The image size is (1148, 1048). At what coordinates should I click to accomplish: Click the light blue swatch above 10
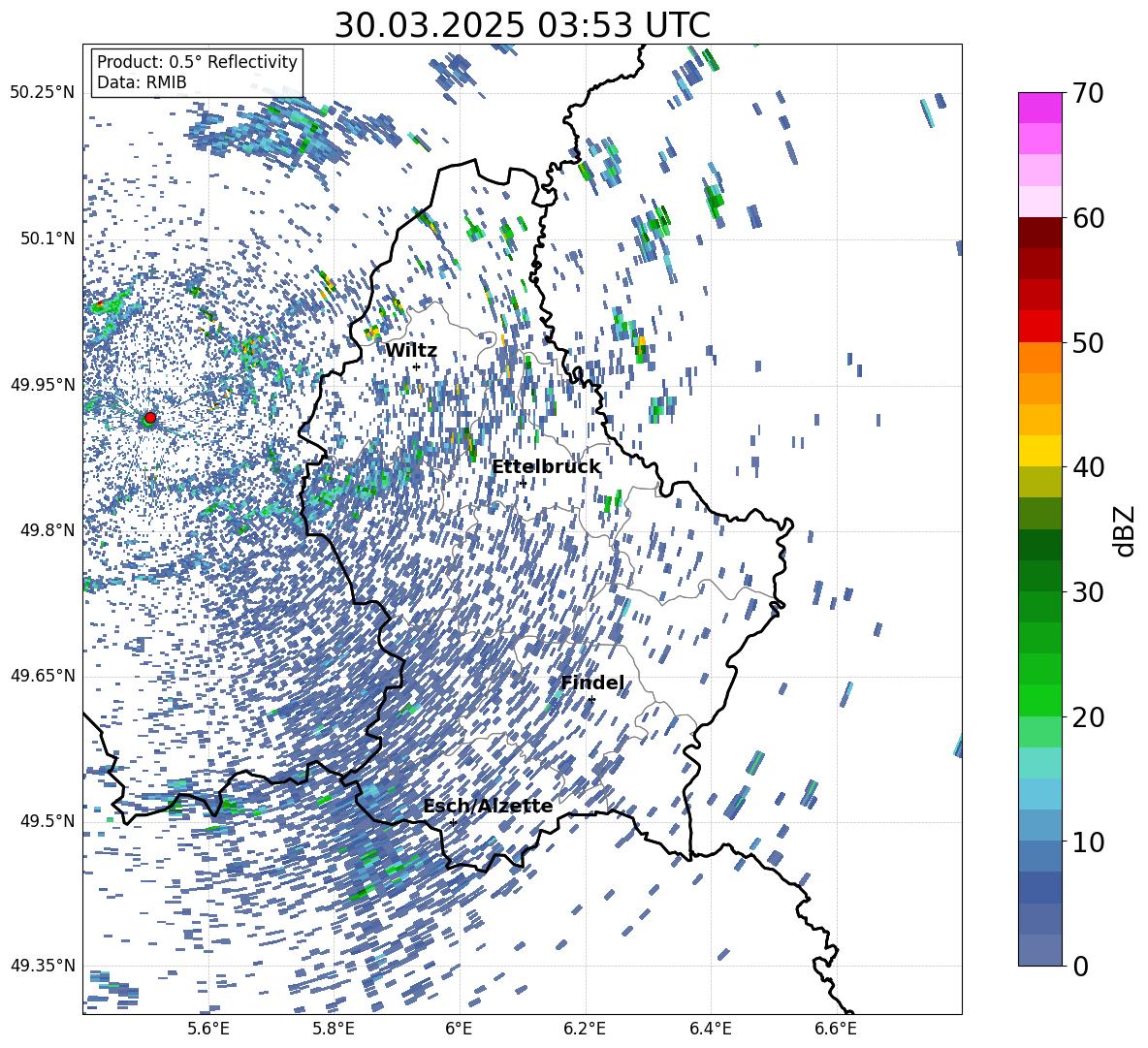pyautogui.click(x=1039, y=794)
